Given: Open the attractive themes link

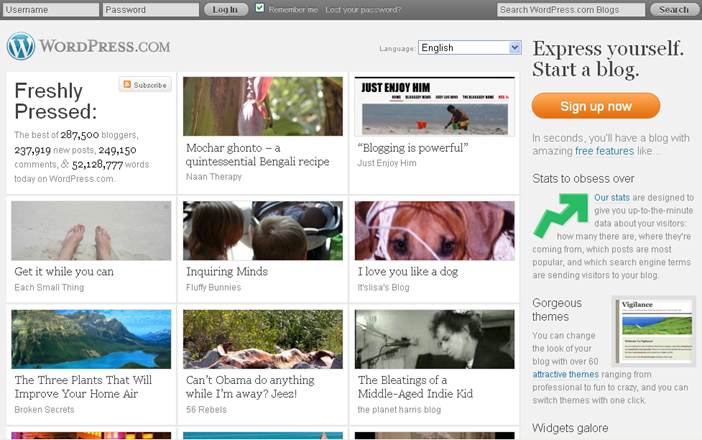Looking at the screenshot, I should coord(565,374).
